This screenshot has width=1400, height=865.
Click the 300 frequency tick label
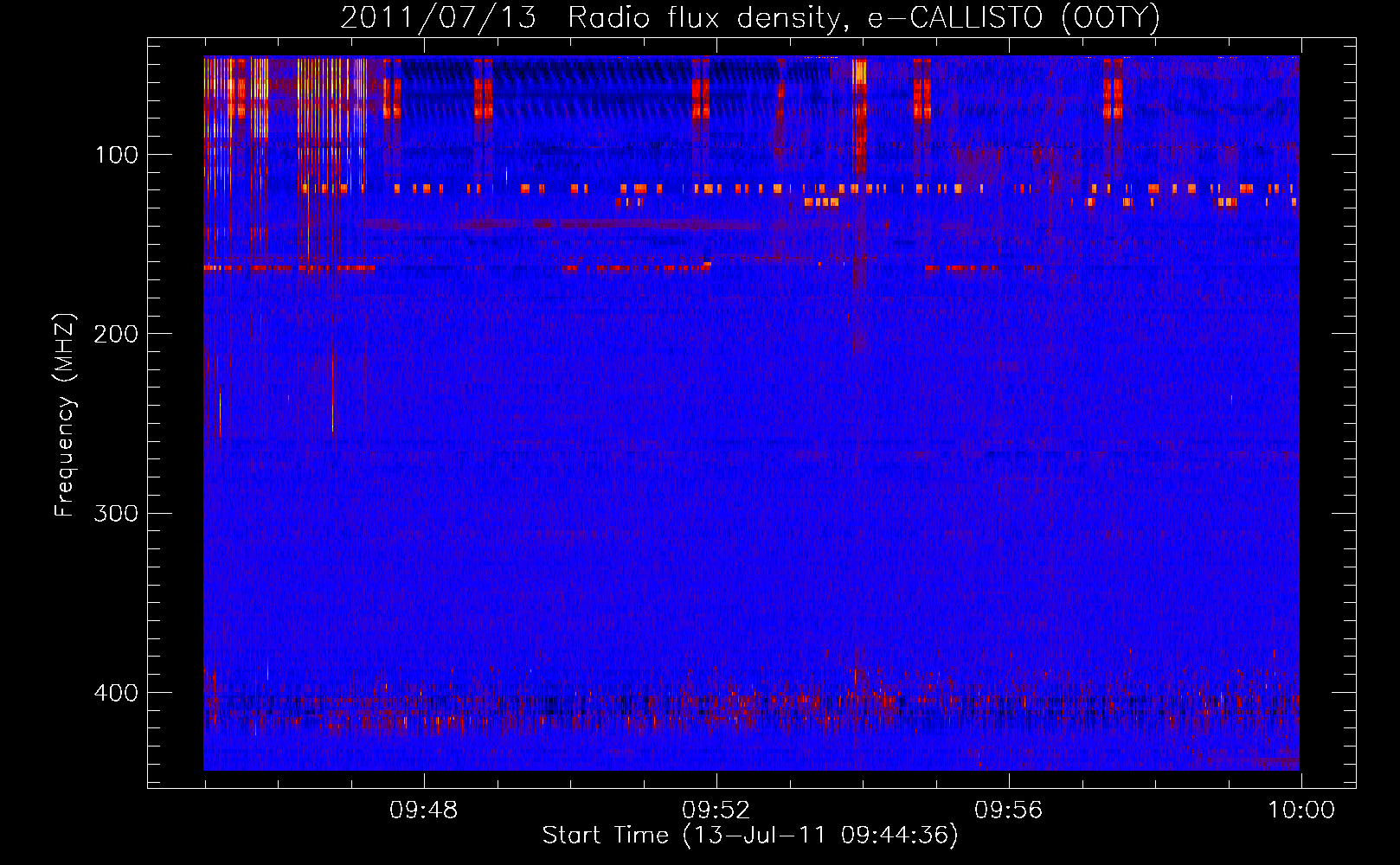116,513
